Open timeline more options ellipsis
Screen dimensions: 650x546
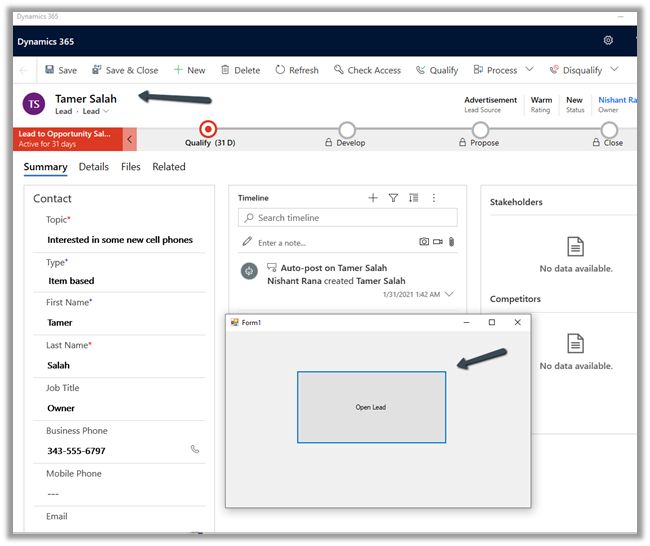click(x=434, y=198)
